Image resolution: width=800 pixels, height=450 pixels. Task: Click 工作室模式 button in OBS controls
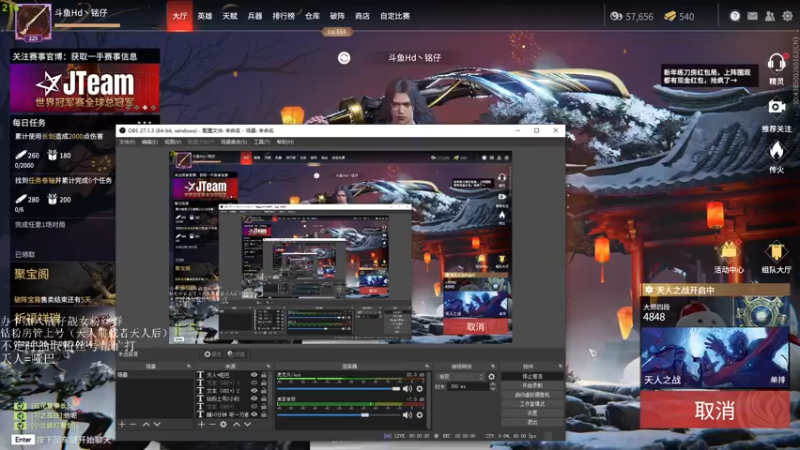[532, 404]
